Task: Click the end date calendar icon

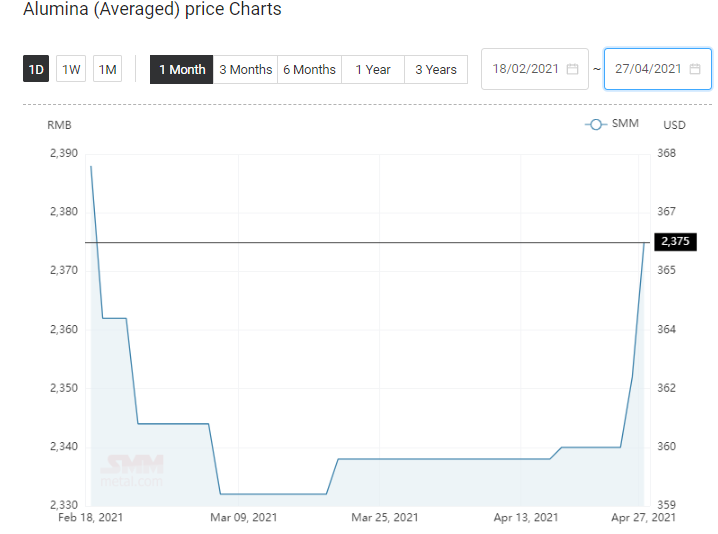Action: (695, 69)
